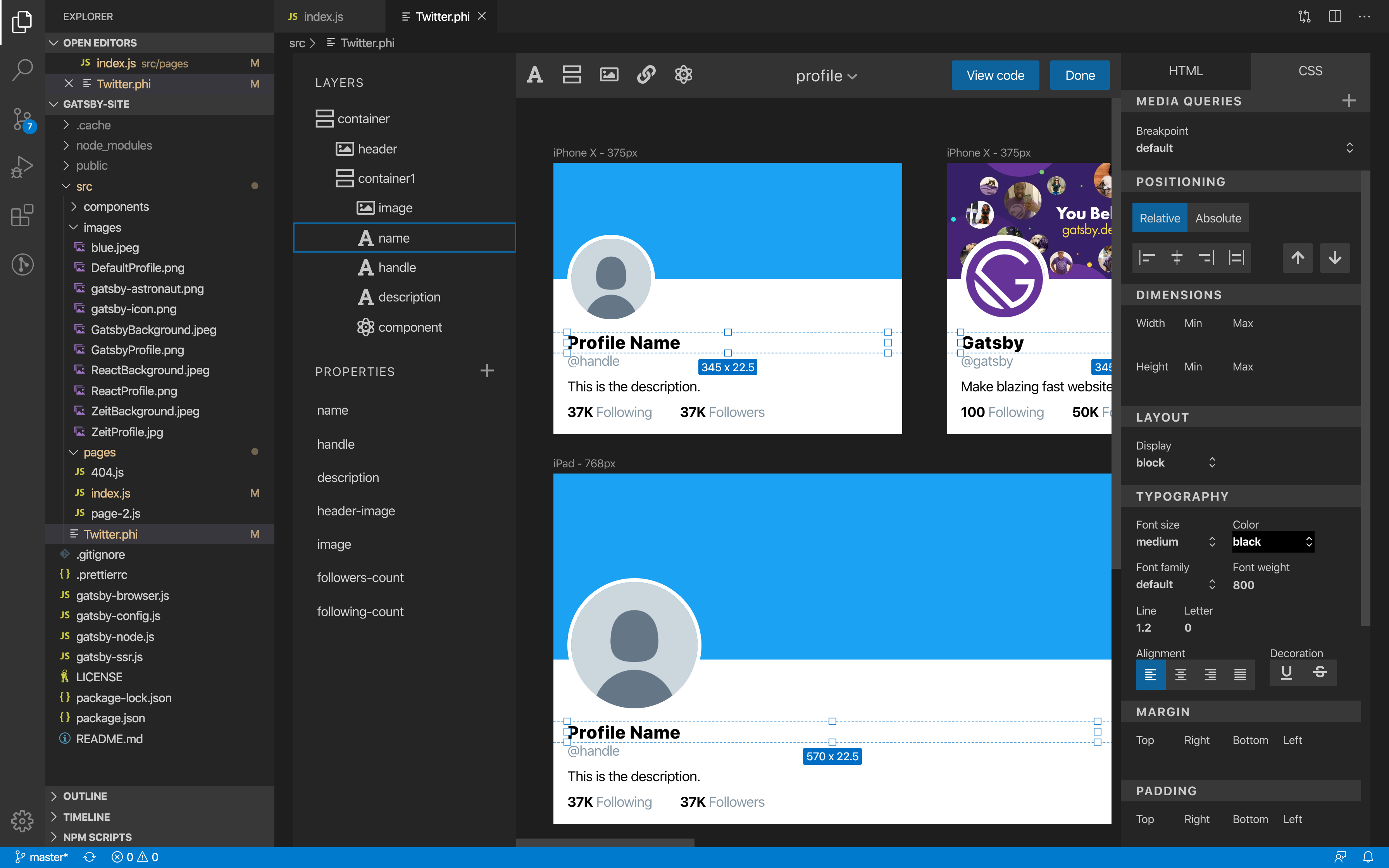Open the git graph activity bar icon
The height and width of the screenshot is (868, 1389).
[22, 264]
